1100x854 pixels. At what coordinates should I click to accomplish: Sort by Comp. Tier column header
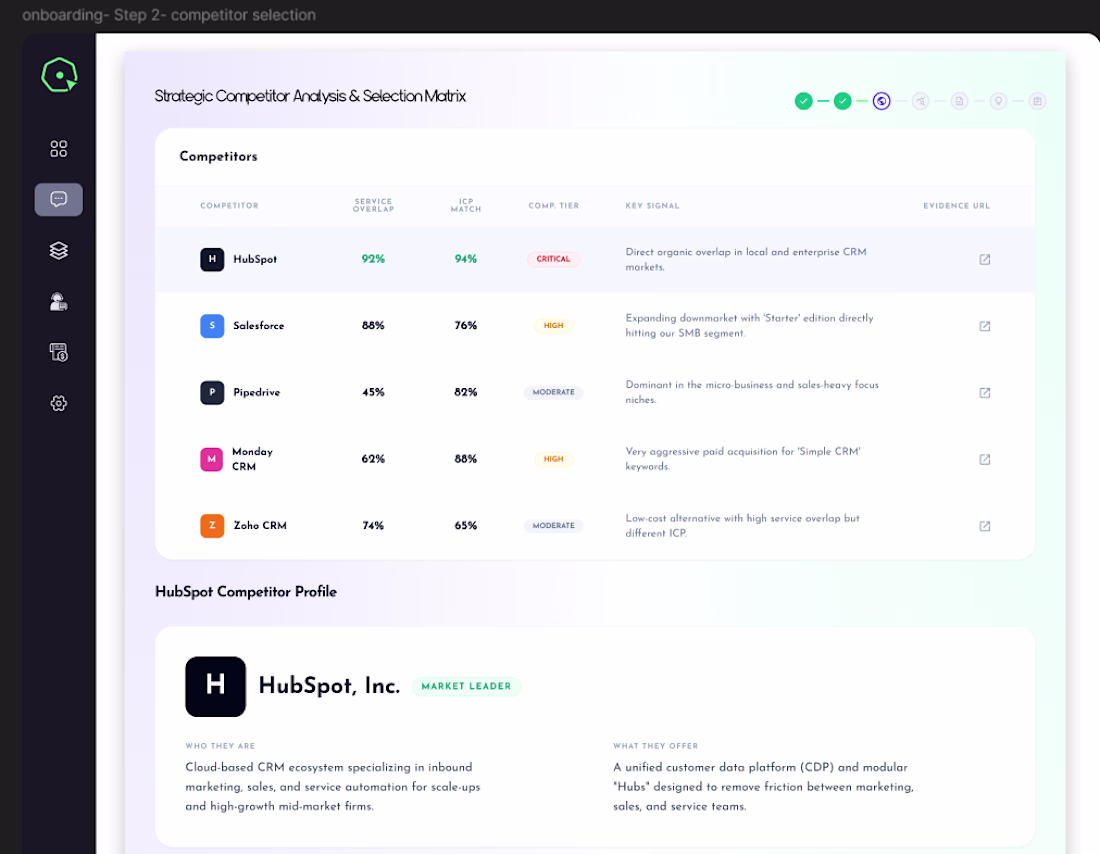[x=554, y=206]
